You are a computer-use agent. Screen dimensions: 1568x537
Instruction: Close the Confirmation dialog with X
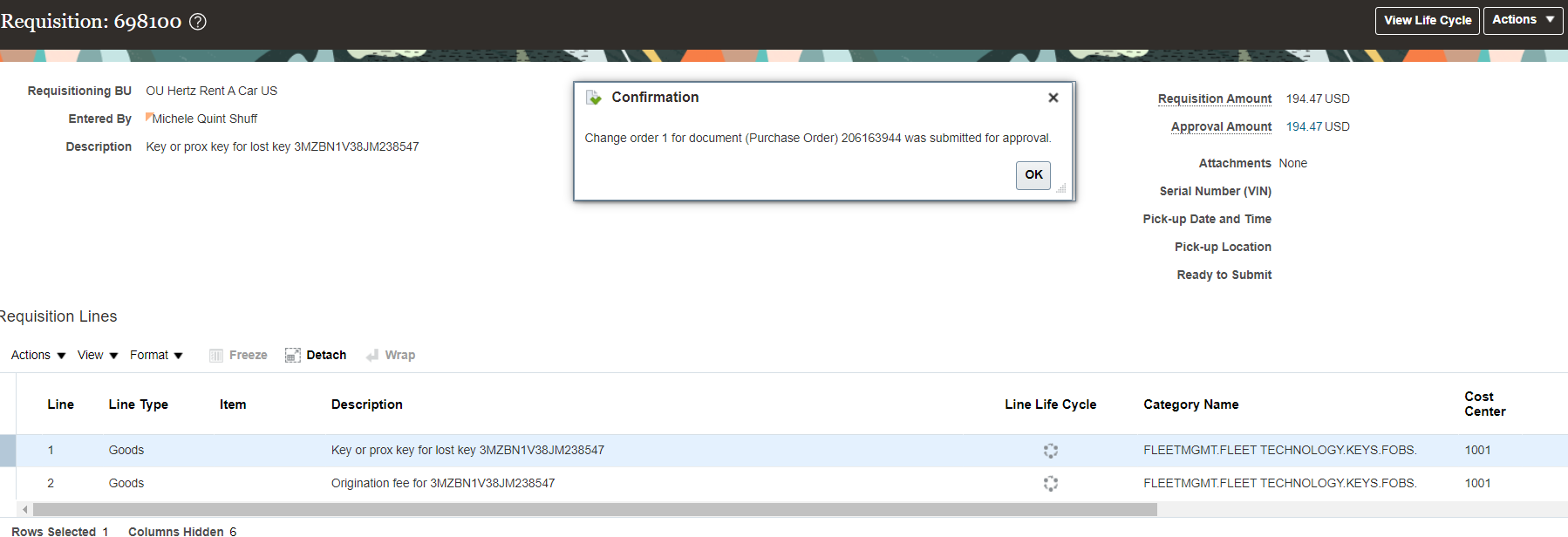click(1053, 98)
